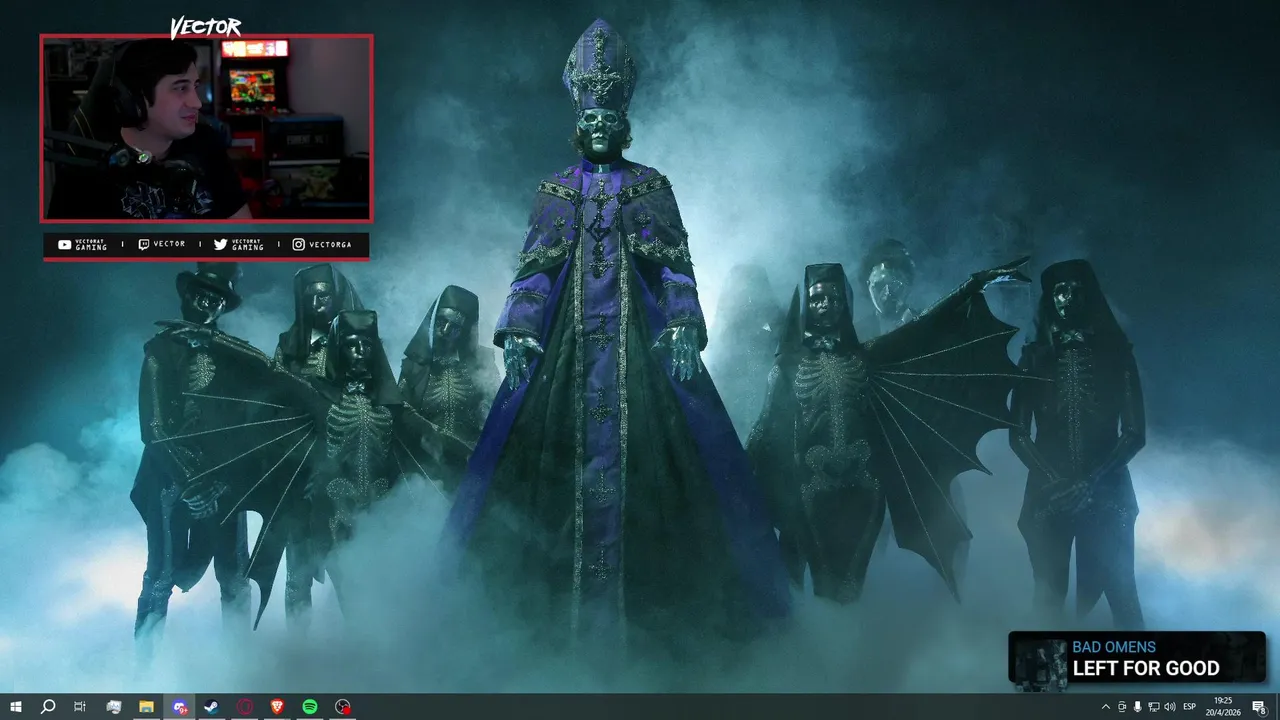Switch input language via ESP indicator
Viewport: 1280px width, 720px height.
[1190, 707]
